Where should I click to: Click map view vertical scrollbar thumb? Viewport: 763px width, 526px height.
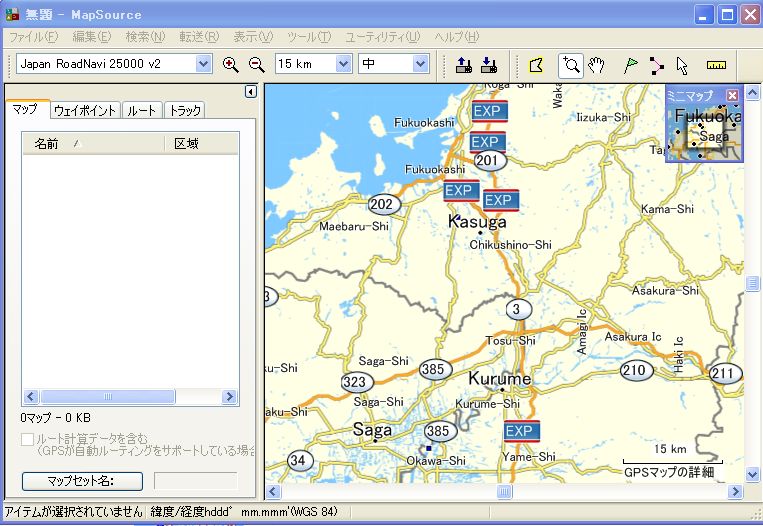point(752,283)
